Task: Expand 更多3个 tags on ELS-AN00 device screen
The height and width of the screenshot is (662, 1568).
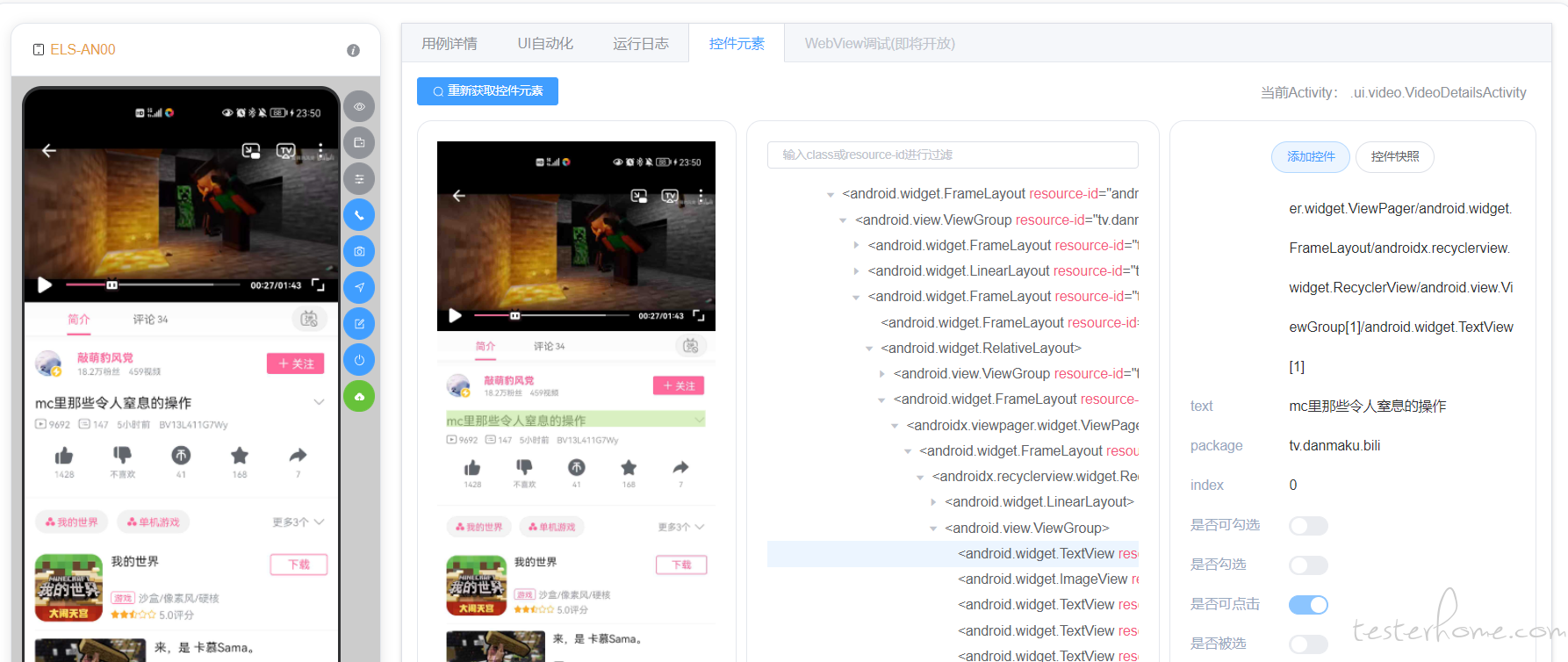Action: coord(298,522)
